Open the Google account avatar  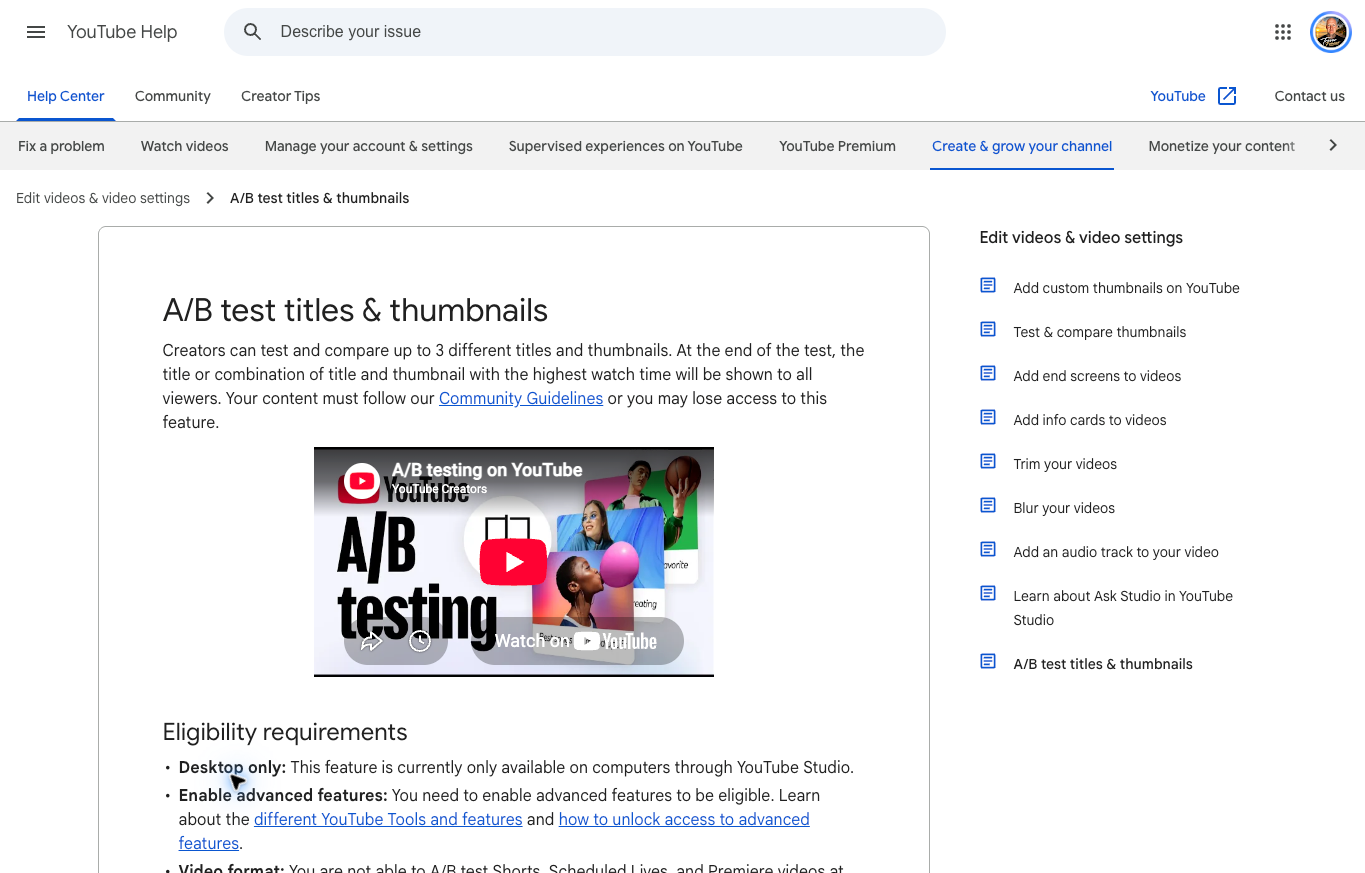tap(1331, 32)
